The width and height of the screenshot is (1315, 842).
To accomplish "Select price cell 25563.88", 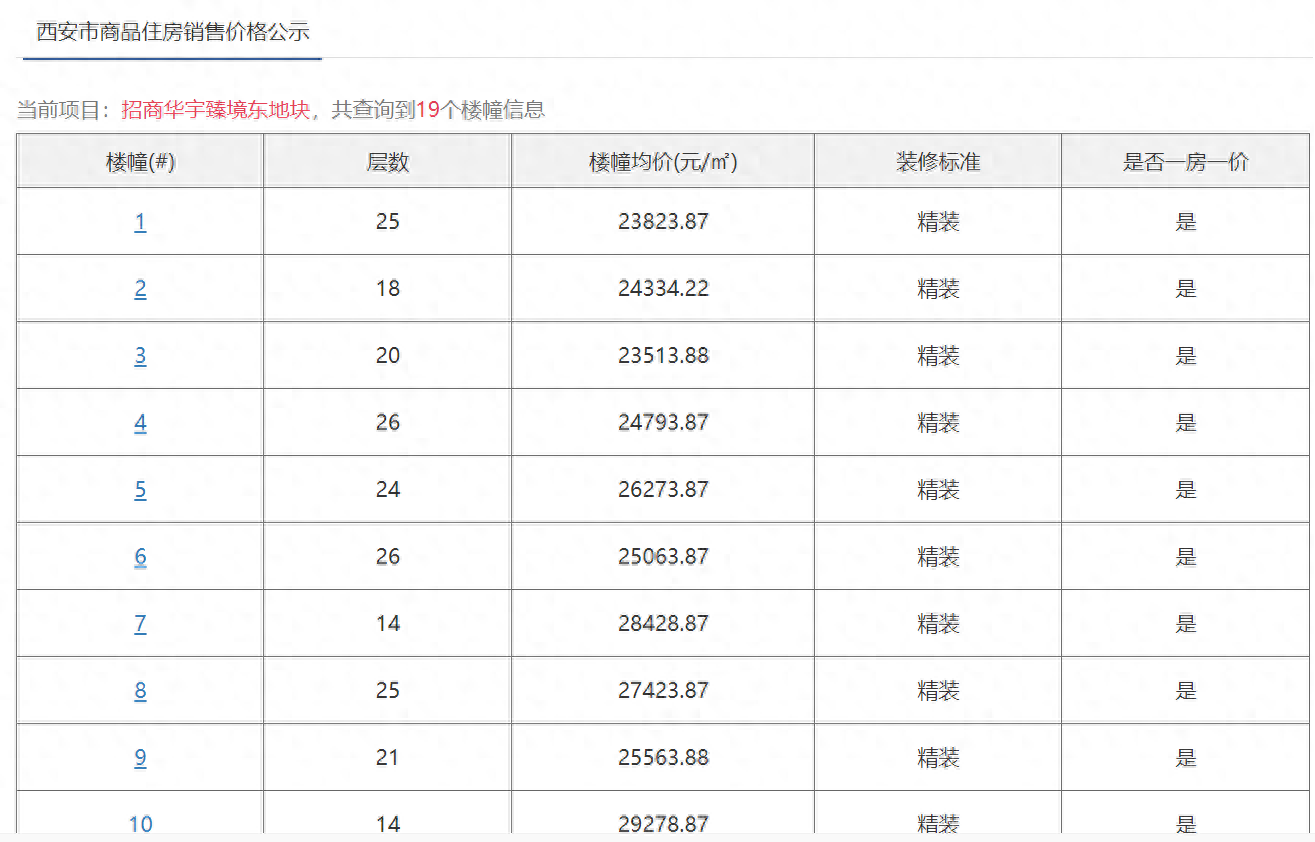I will (663, 758).
